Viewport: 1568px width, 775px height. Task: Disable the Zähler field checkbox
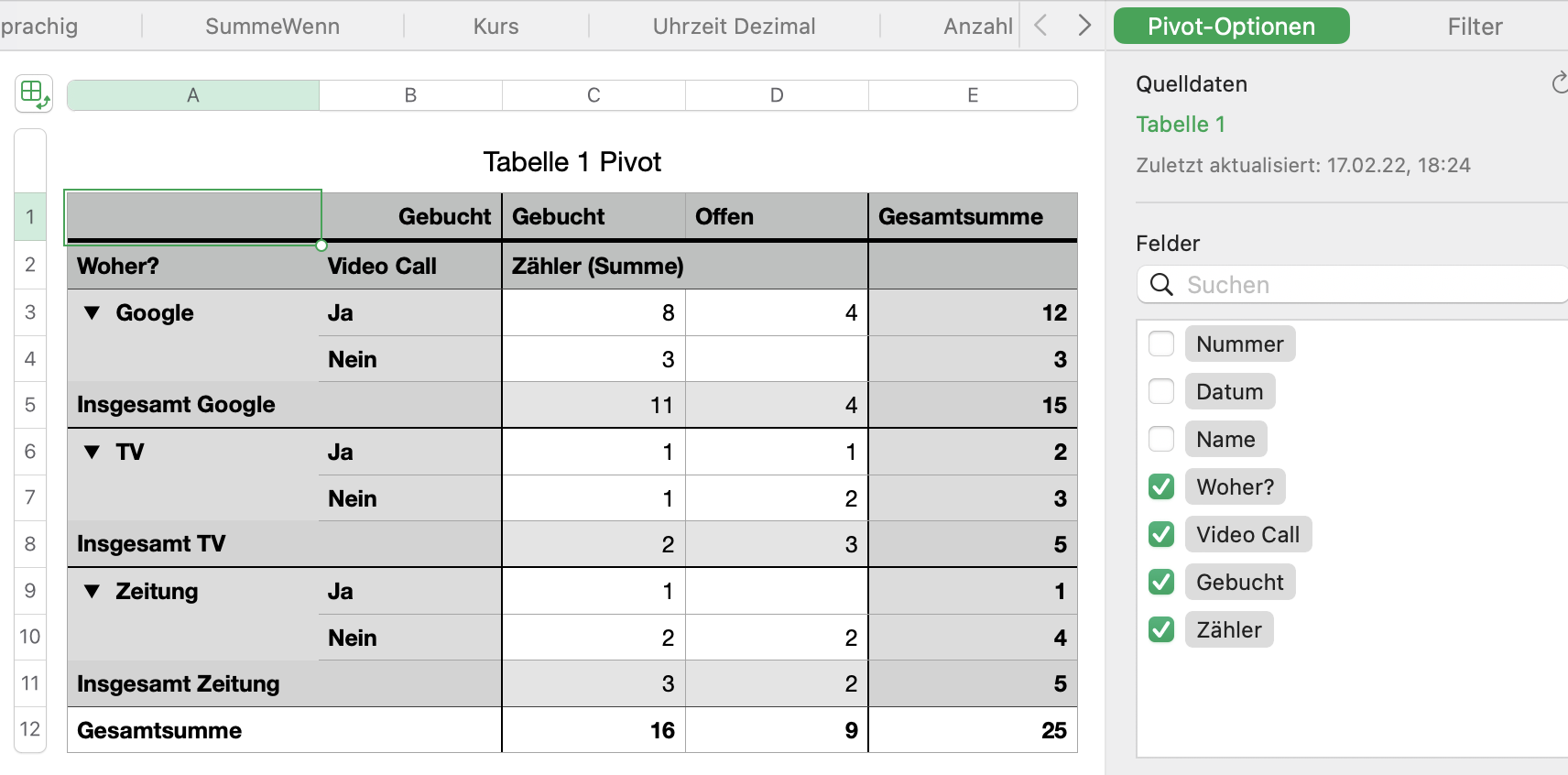pyautogui.click(x=1161, y=630)
